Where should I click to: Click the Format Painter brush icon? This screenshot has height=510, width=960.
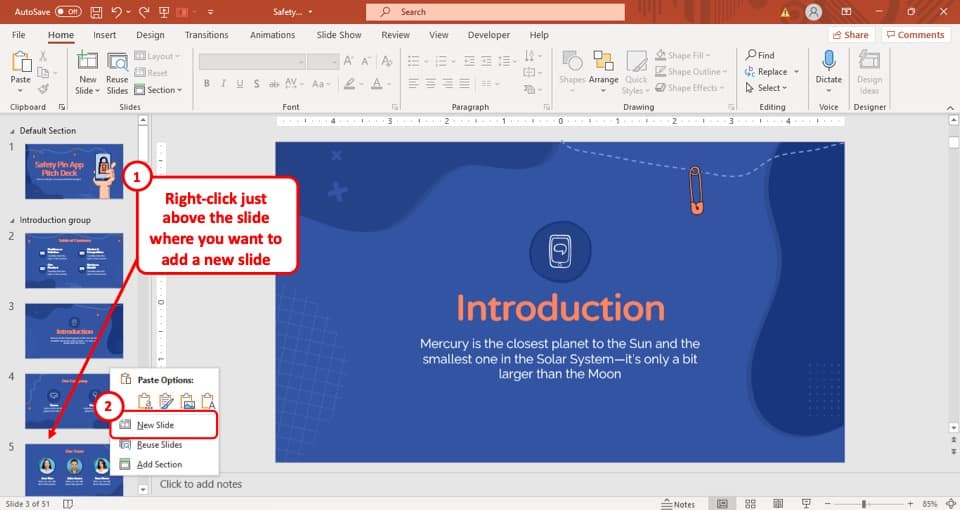tap(43, 89)
